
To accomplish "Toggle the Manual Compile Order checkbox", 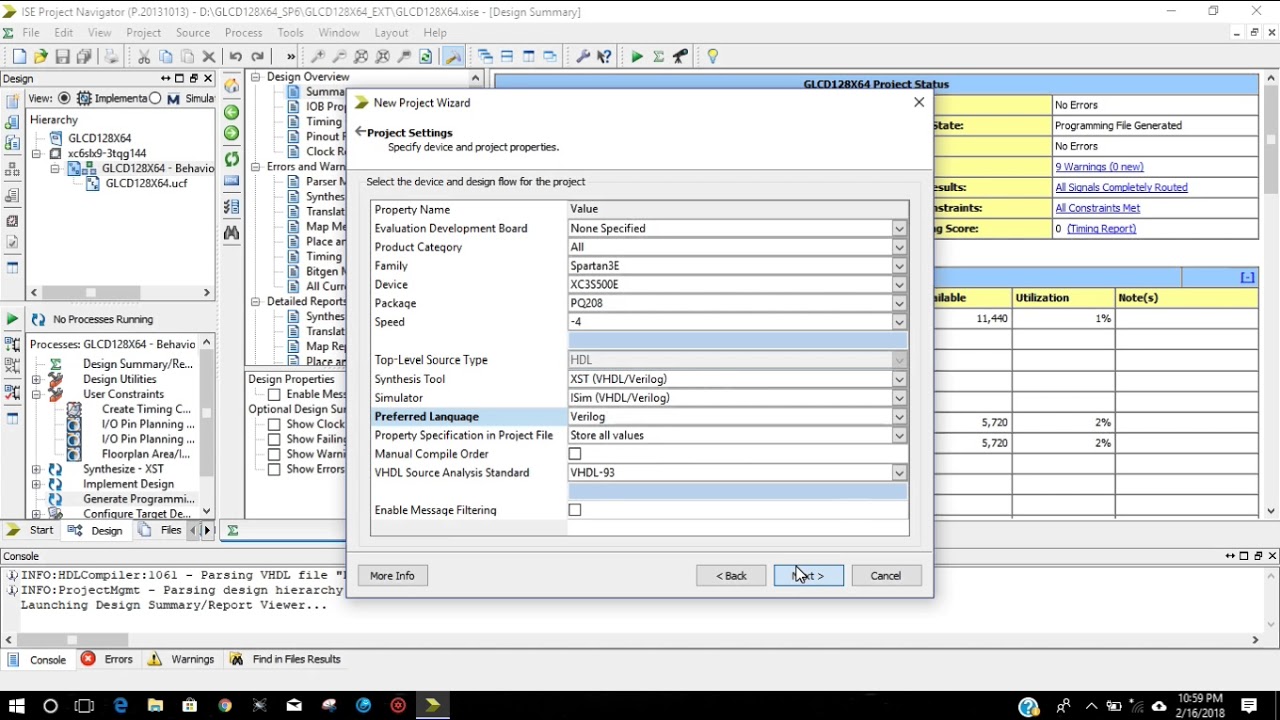I will [575, 454].
